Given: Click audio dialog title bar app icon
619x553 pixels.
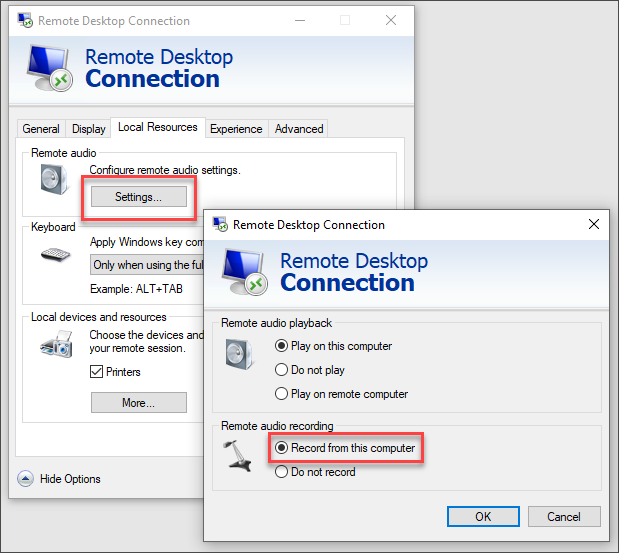Looking at the screenshot, I should [x=220, y=224].
